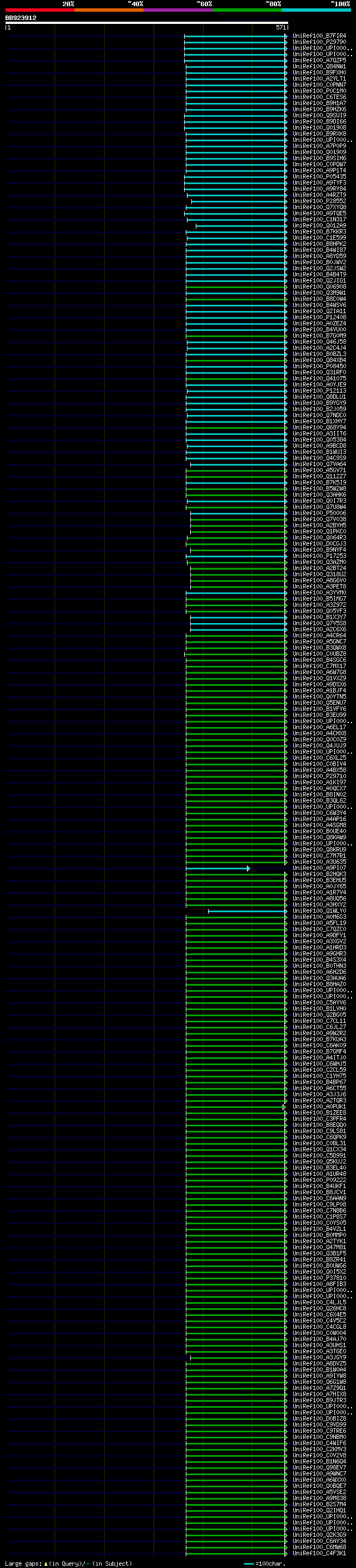Select the UniRef100_C1YH75 label

(x=319, y=1076)
